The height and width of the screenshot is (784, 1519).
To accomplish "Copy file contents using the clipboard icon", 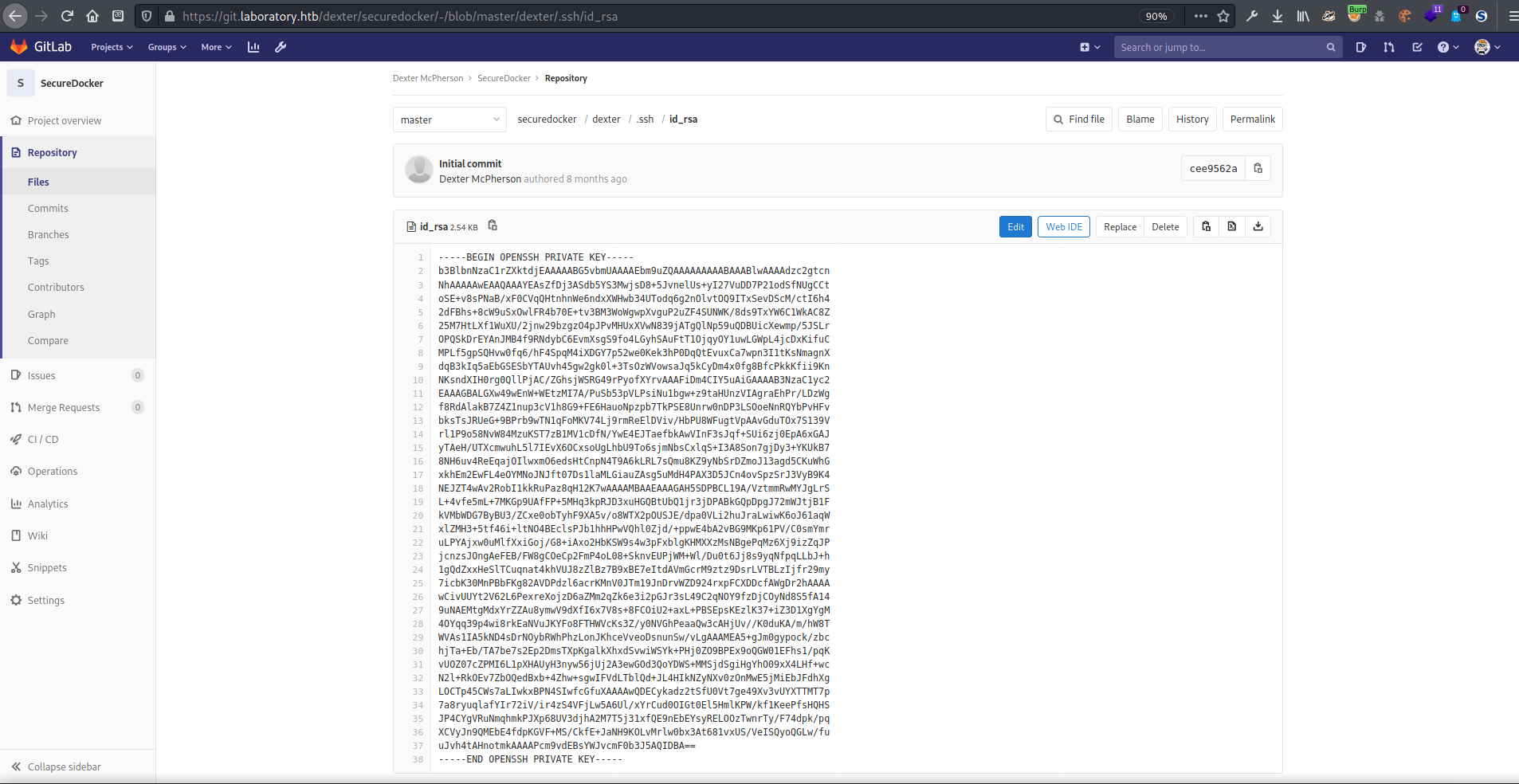I will coord(1204,226).
